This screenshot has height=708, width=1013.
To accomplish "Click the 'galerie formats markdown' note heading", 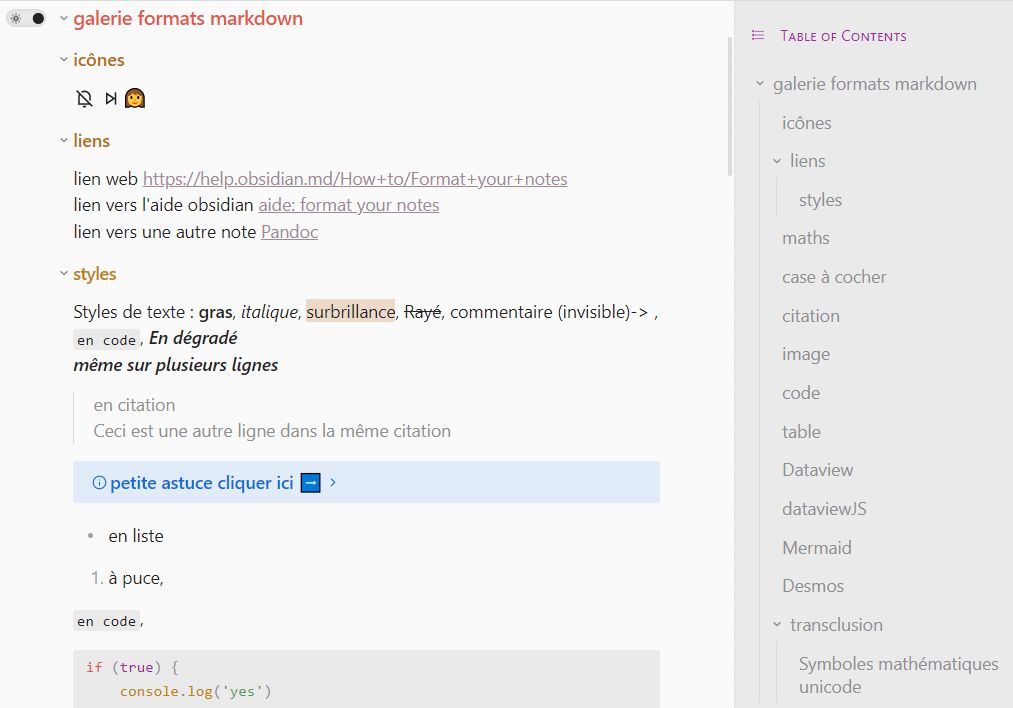I will pyautogui.click(x=188, y=18).
